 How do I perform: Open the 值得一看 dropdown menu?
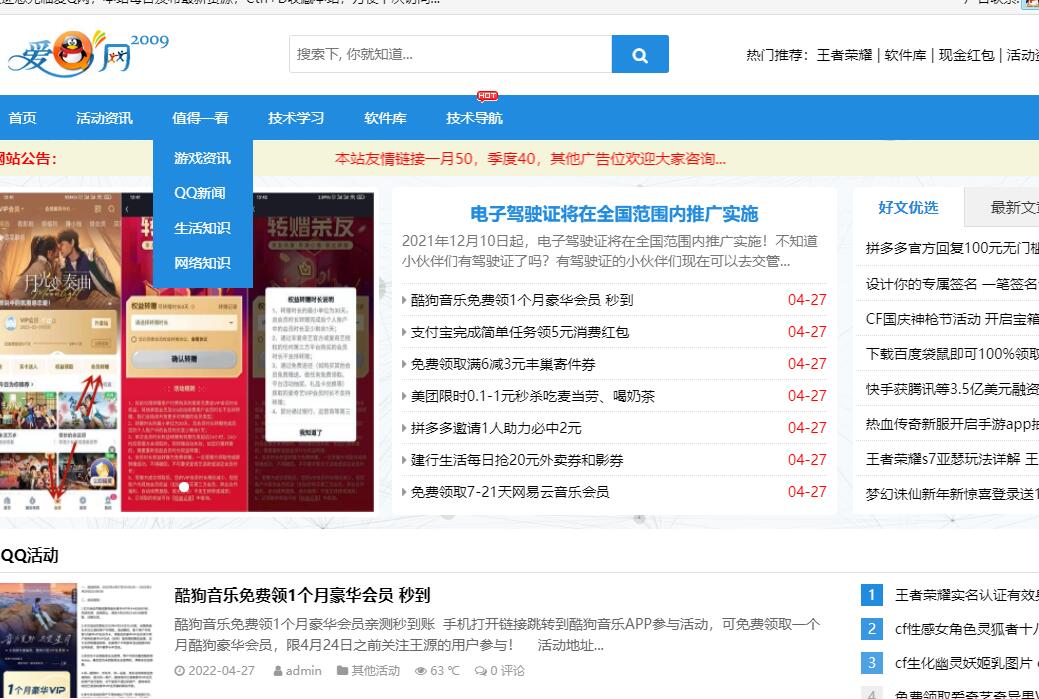(x=200, y=118)
